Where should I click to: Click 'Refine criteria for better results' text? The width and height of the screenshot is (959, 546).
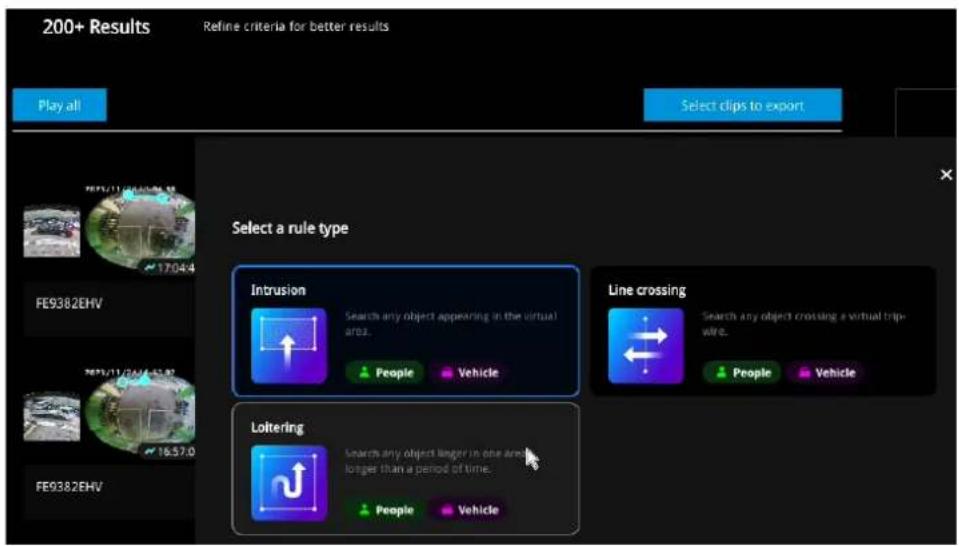click(x=296, y=26)
